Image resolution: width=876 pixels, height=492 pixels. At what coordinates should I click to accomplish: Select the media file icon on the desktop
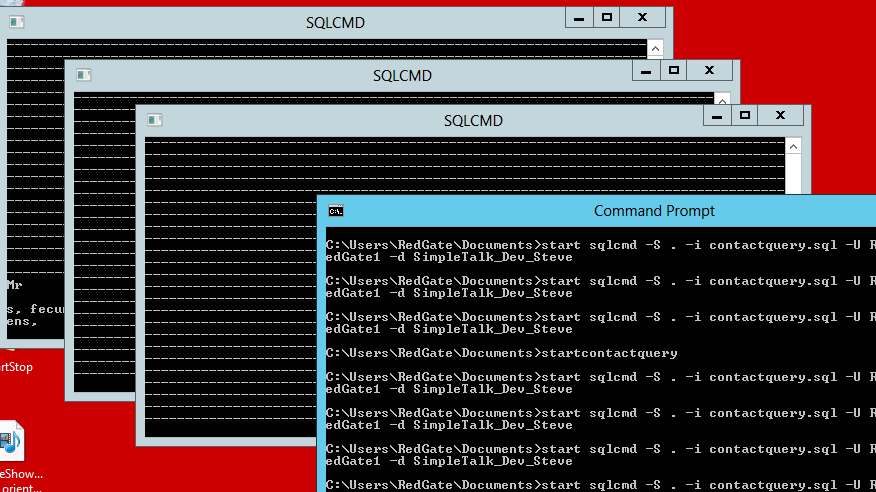tap(12, 441)
